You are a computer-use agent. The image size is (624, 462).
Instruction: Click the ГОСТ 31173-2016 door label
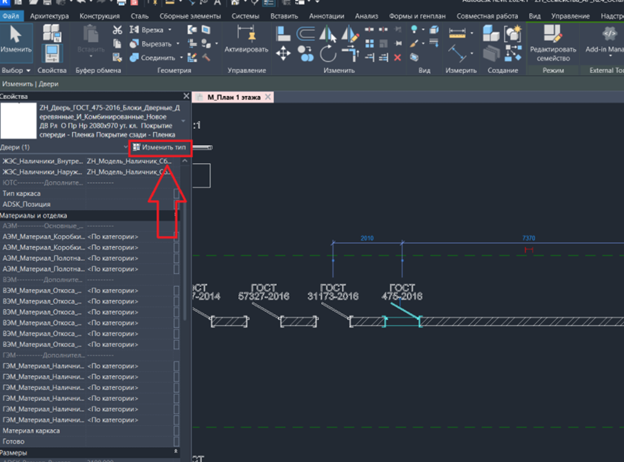tap(333, 292)
